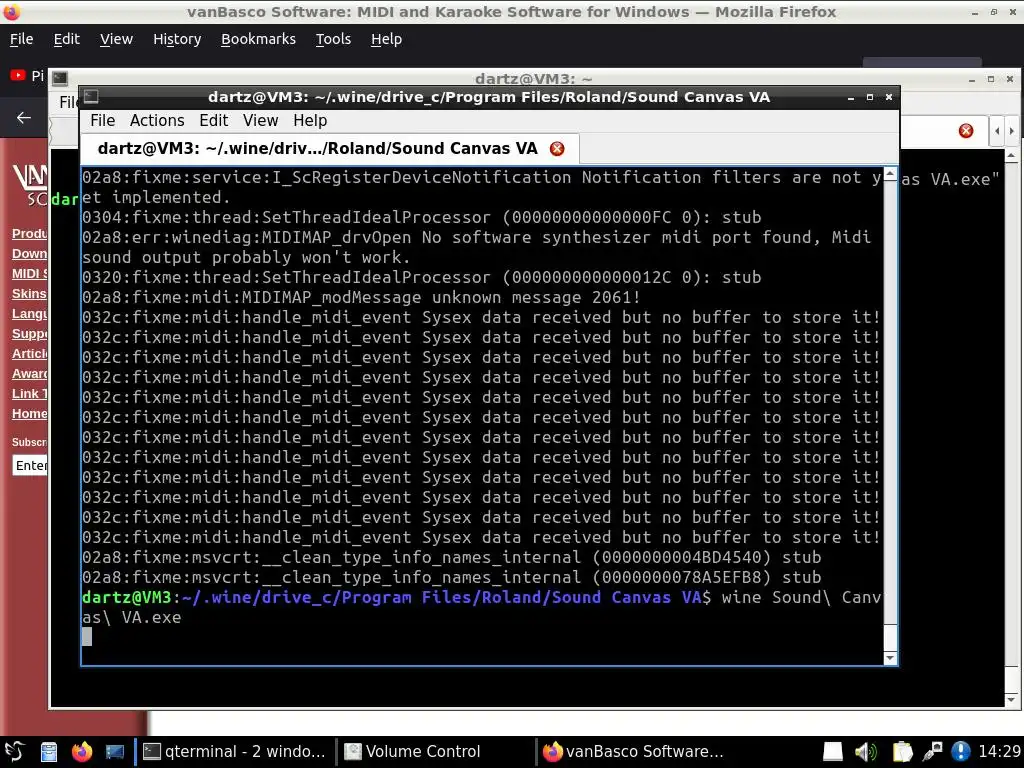1024x768 pixels.
Task: Switch to qterminal taskbar button
Action: [234, 752]
